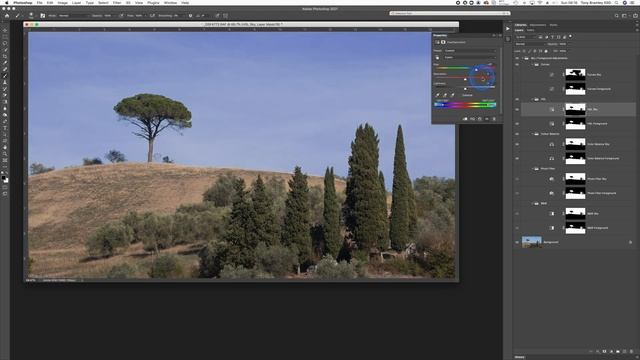
Task: Select the Rectangular Marquee tool
Action: (x=5, y=36)
